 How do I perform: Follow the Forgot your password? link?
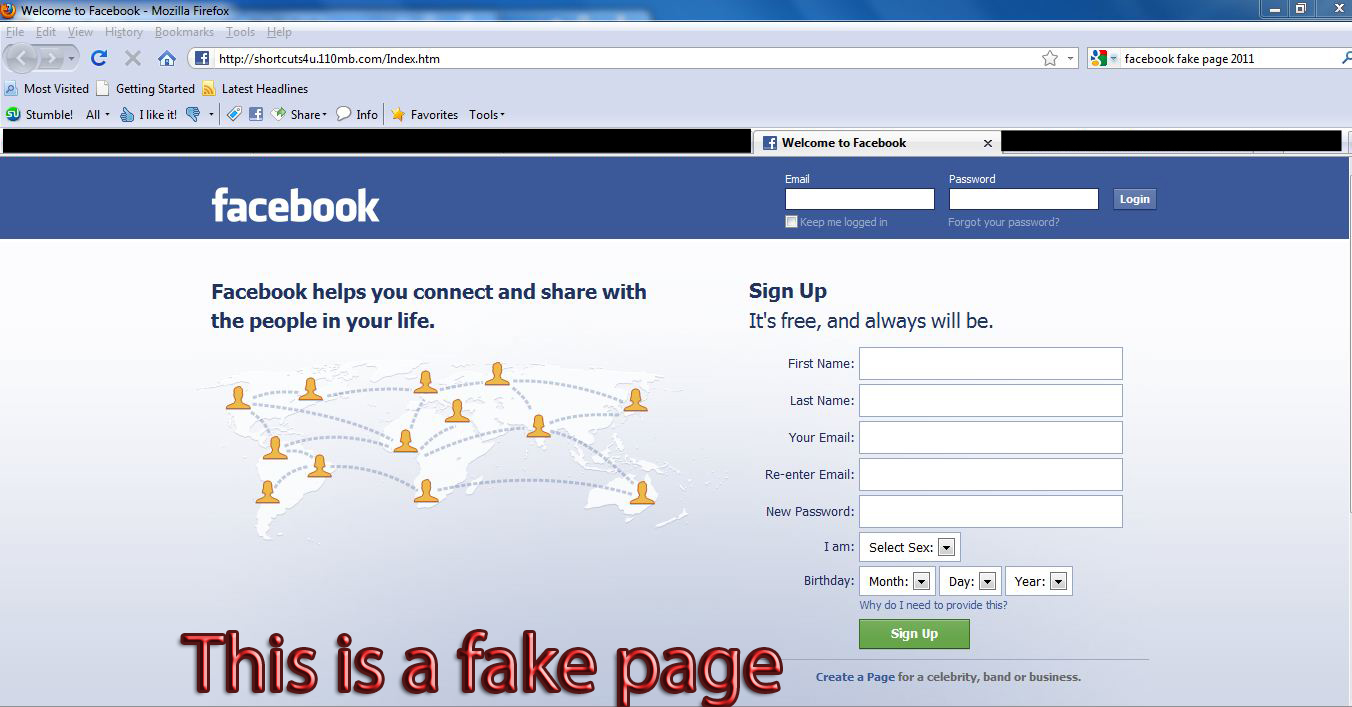pyautogui.click(x=1003, y=222)
